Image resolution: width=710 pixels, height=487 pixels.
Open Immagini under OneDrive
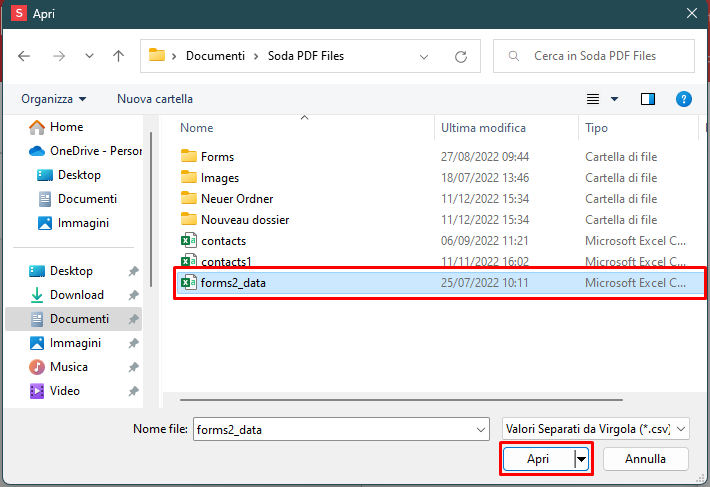73,223
